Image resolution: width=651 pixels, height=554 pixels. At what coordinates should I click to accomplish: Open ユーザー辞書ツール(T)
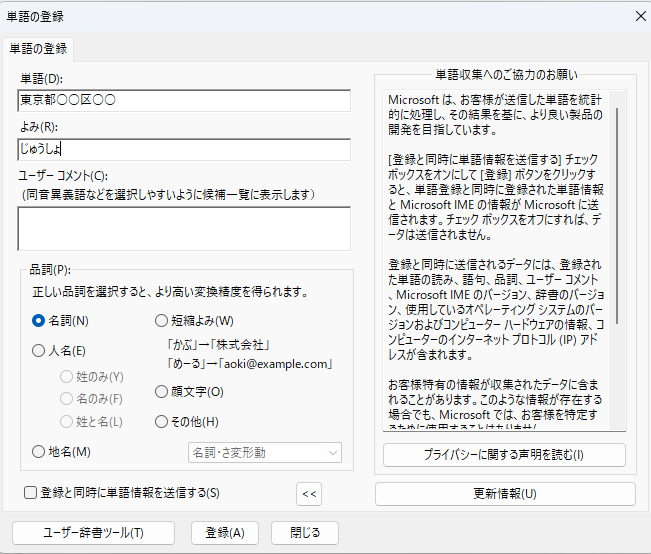tap(93, 532)
